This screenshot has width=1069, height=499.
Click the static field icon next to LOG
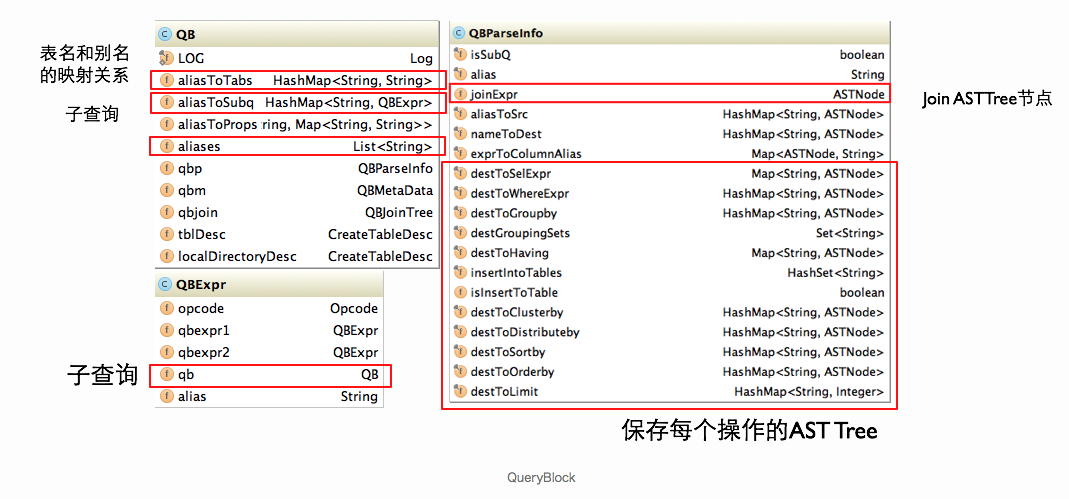pos(166,59)
